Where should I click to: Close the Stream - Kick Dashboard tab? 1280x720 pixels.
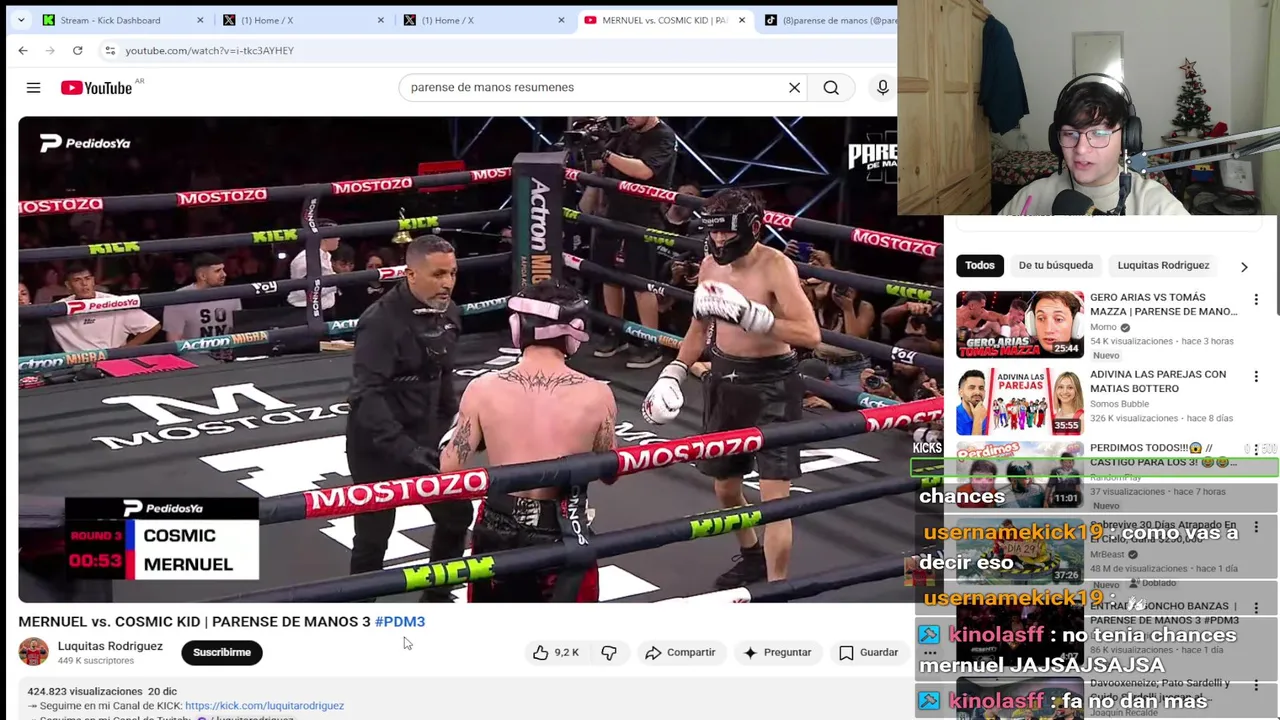200,20
